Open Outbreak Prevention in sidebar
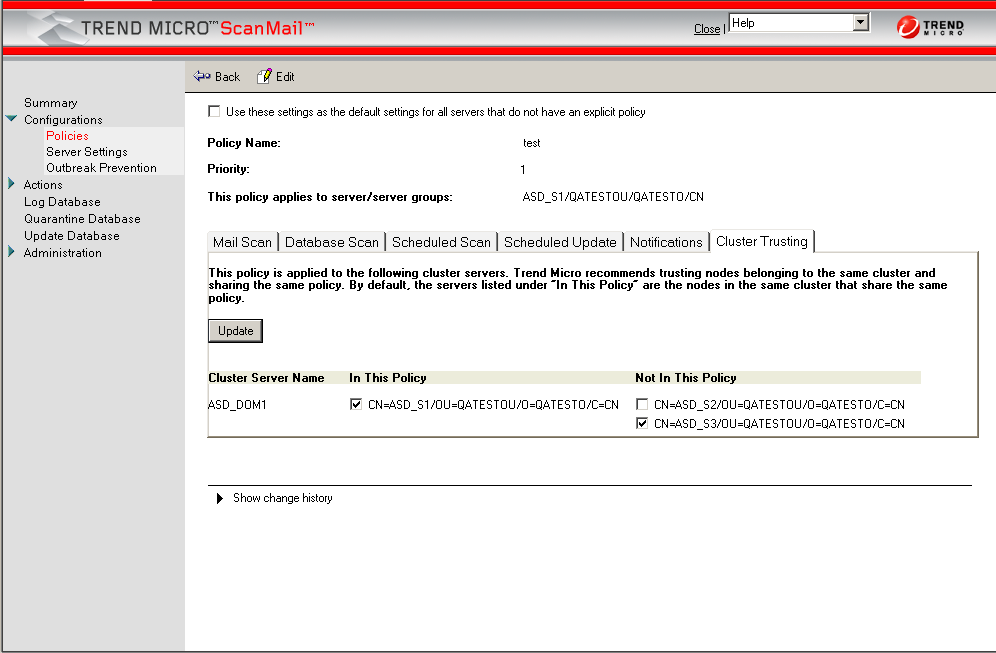The image size is (996, 653). (101, 168)
